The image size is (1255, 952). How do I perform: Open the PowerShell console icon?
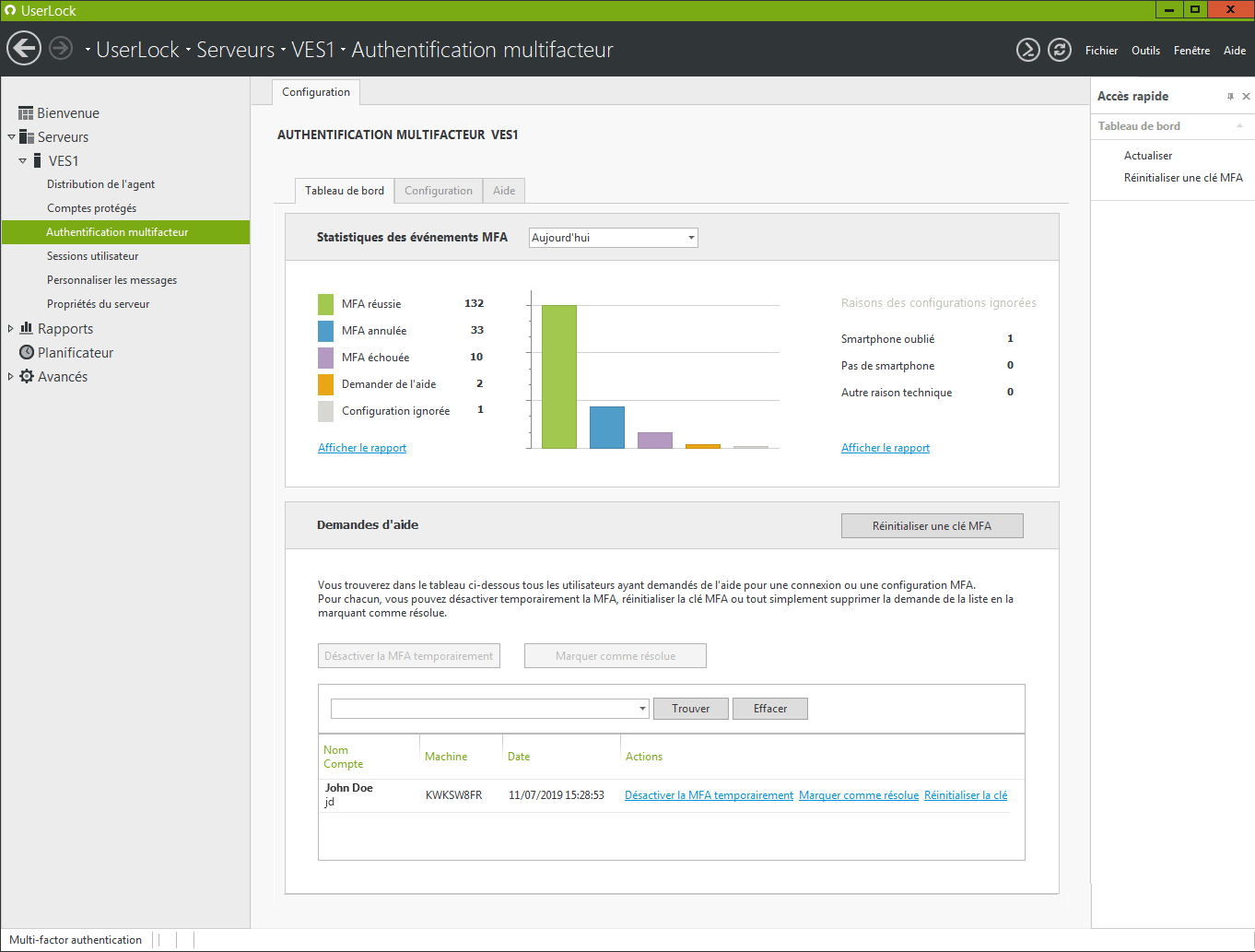tap(1028, 50)
